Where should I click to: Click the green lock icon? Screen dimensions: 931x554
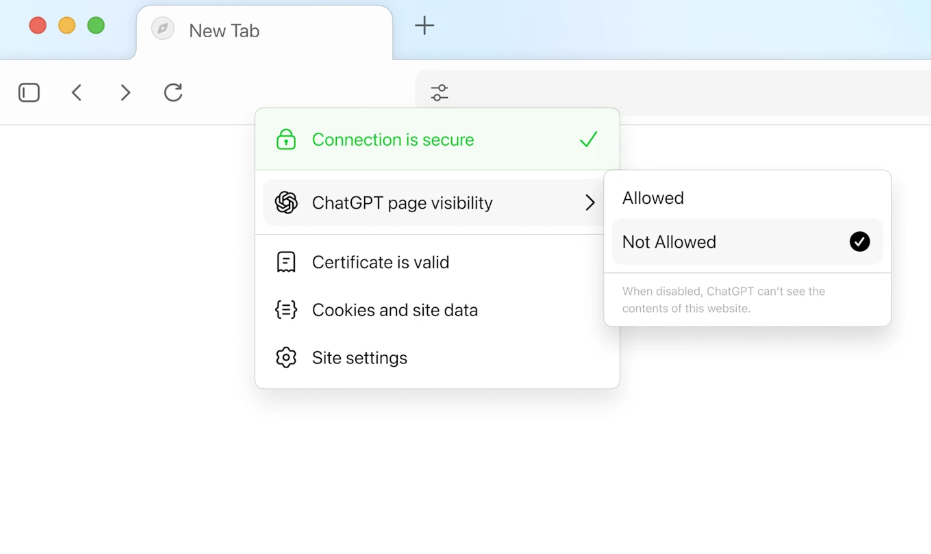(286, 140)
